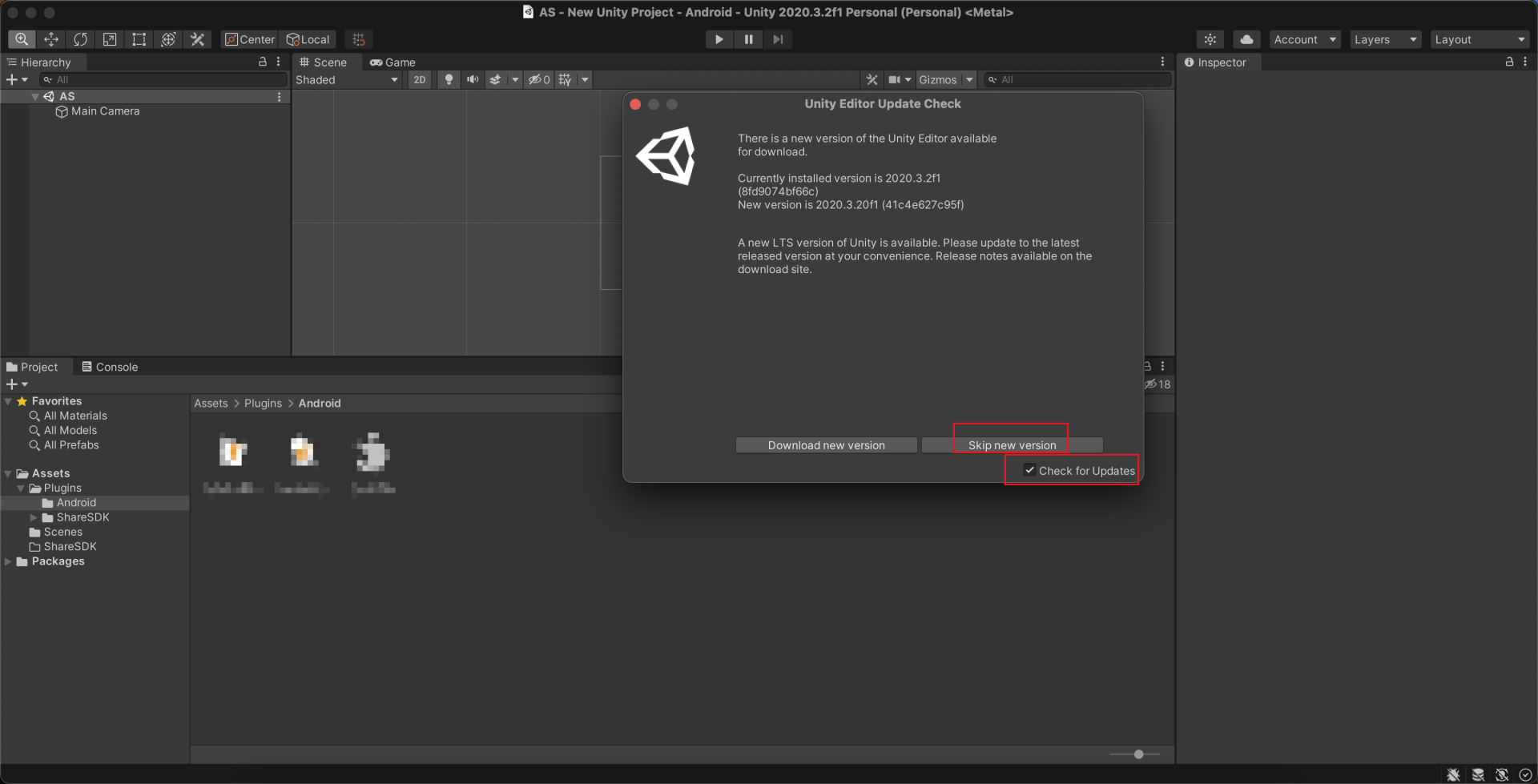
Task: Click the Plugins breadcrumb link
Action: [263, 404]
